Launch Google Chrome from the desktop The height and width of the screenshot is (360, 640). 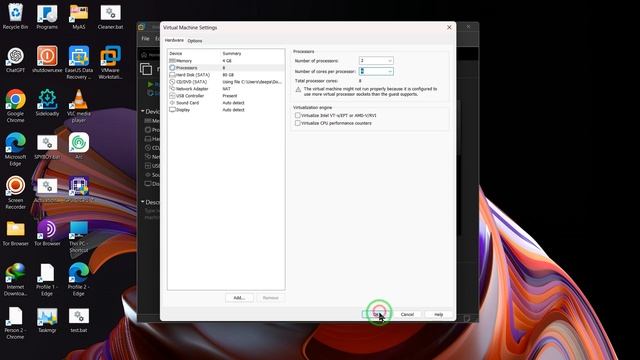point(15,106)
